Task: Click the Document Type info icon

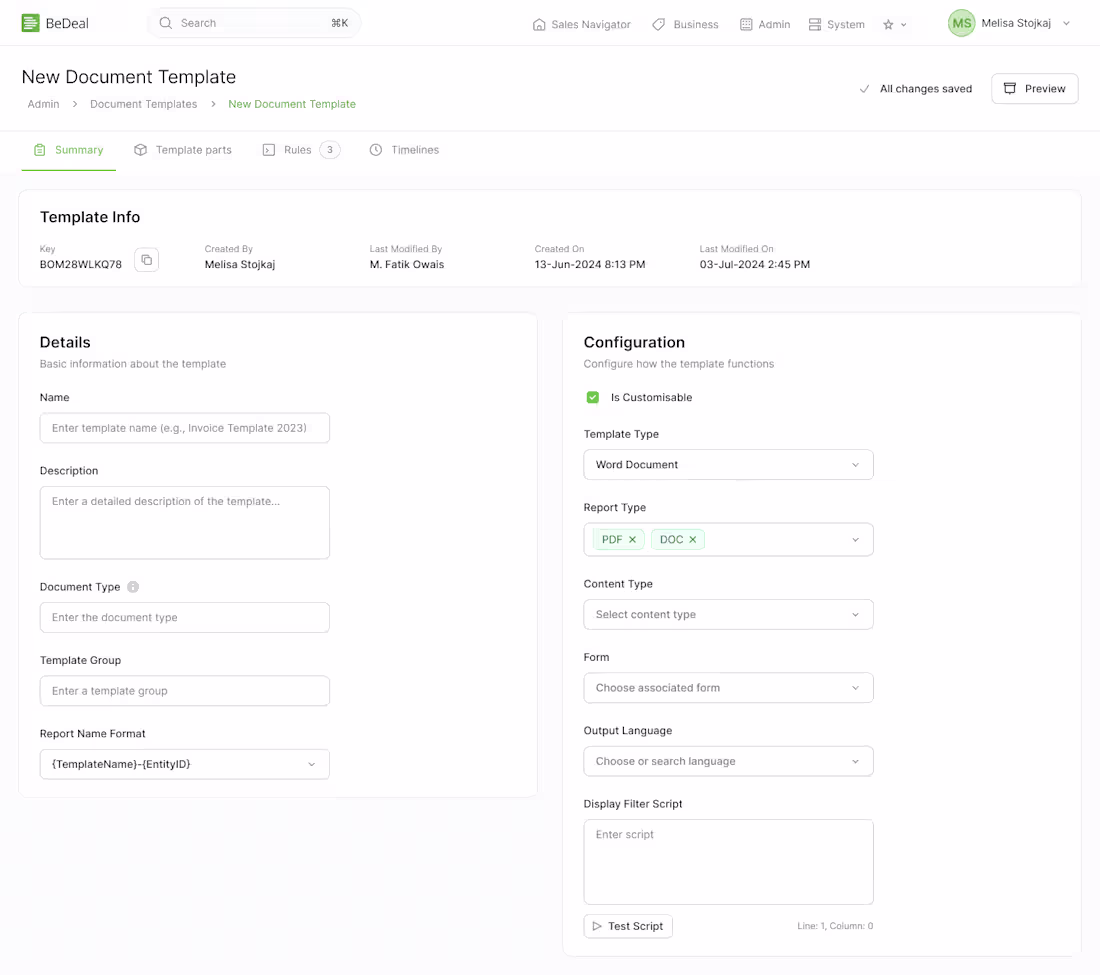Action: pyautogui.click(x=133, y=587)
